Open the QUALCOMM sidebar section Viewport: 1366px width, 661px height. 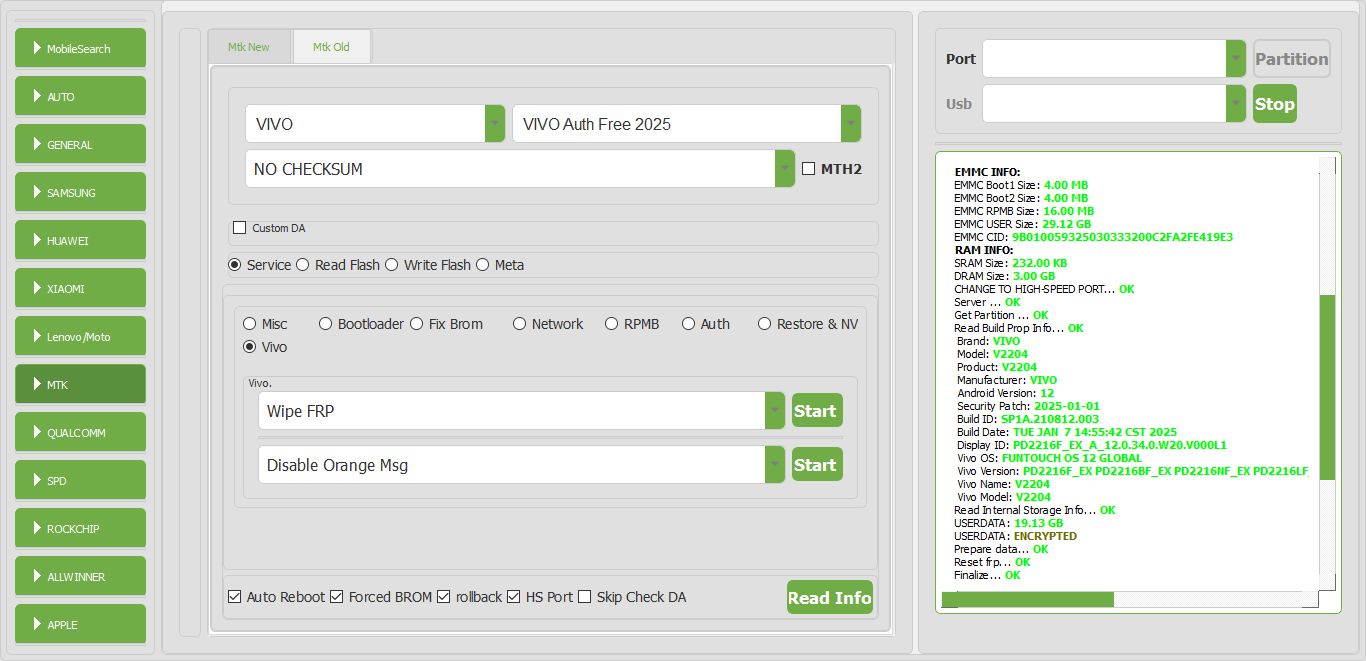click(x=80, y=432)
